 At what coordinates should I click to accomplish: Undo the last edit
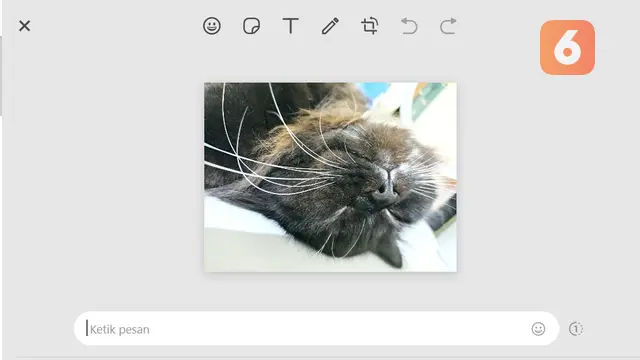coord(409,26)
